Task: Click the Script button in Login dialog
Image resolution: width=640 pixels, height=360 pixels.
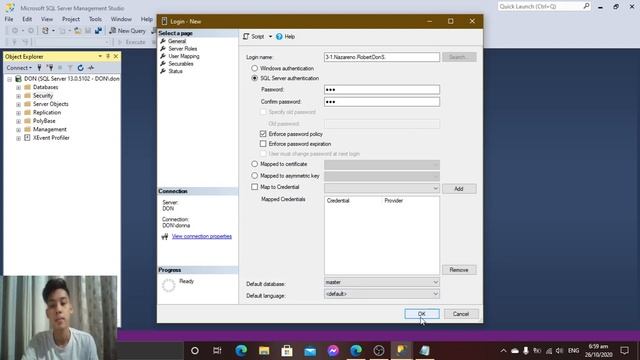Action: tap(253, 37)
